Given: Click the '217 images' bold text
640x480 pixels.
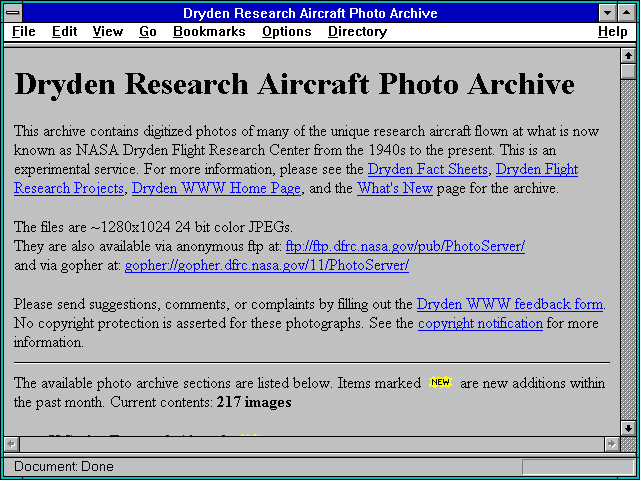Looking at the screenshot, I should [254, 402].
